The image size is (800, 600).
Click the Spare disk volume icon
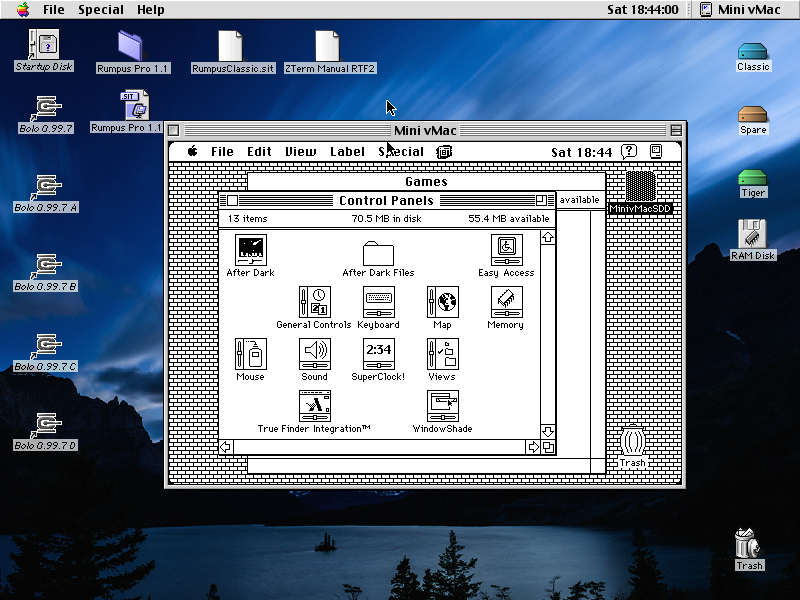[753, 114]
